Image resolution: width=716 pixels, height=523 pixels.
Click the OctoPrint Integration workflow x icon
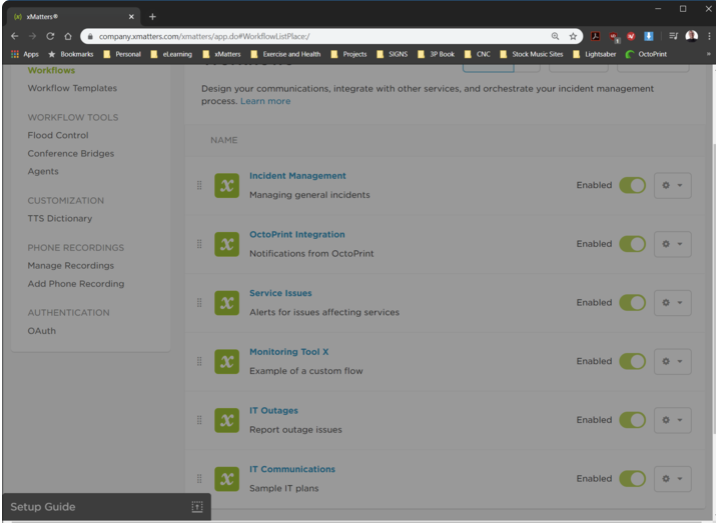point(227,244)
